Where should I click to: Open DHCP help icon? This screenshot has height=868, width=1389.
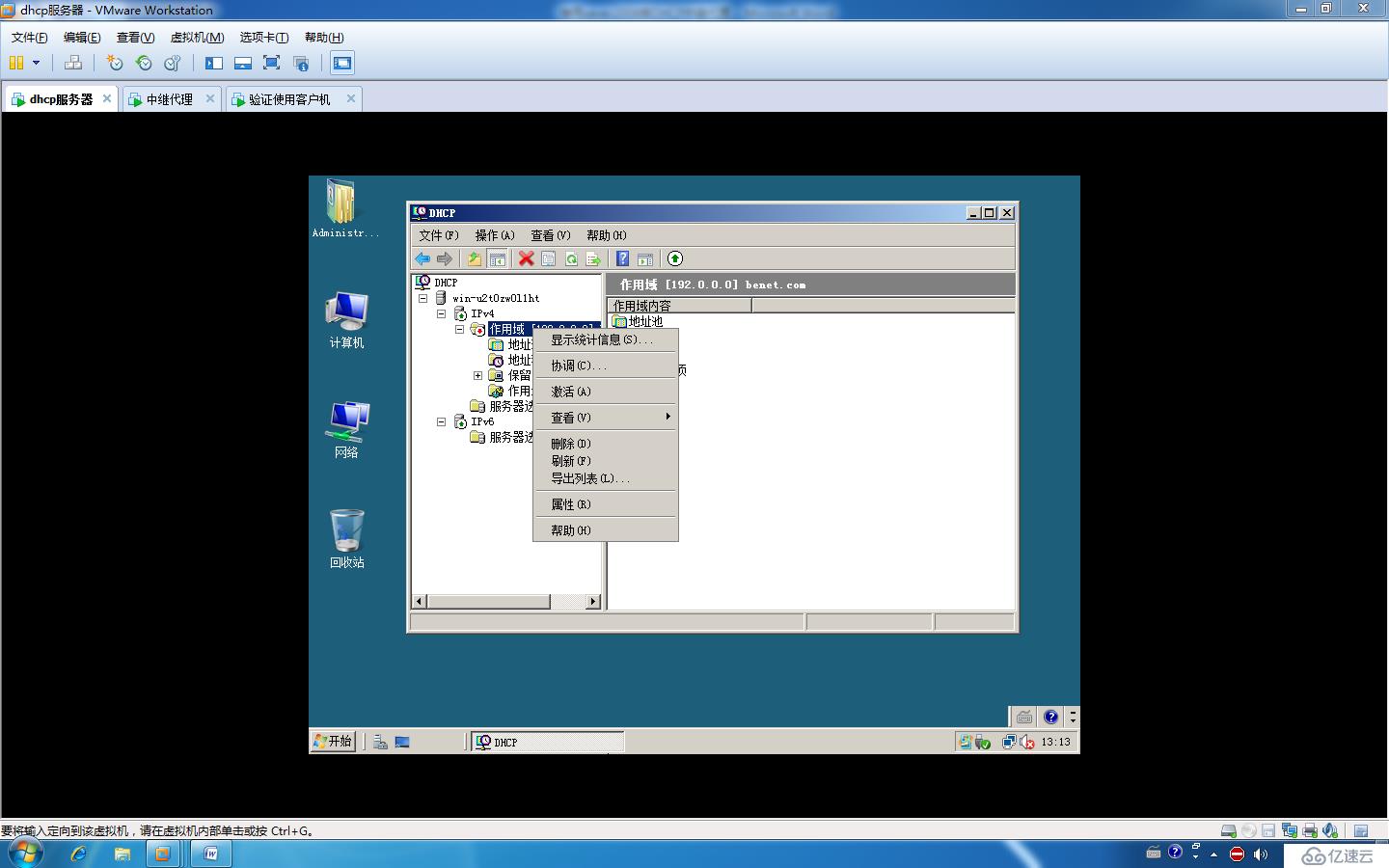point(623,258)
